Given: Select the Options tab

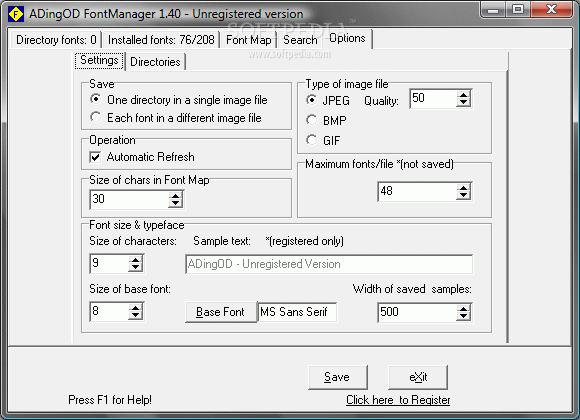Looking at the screenshot, I should click(347, 38).
